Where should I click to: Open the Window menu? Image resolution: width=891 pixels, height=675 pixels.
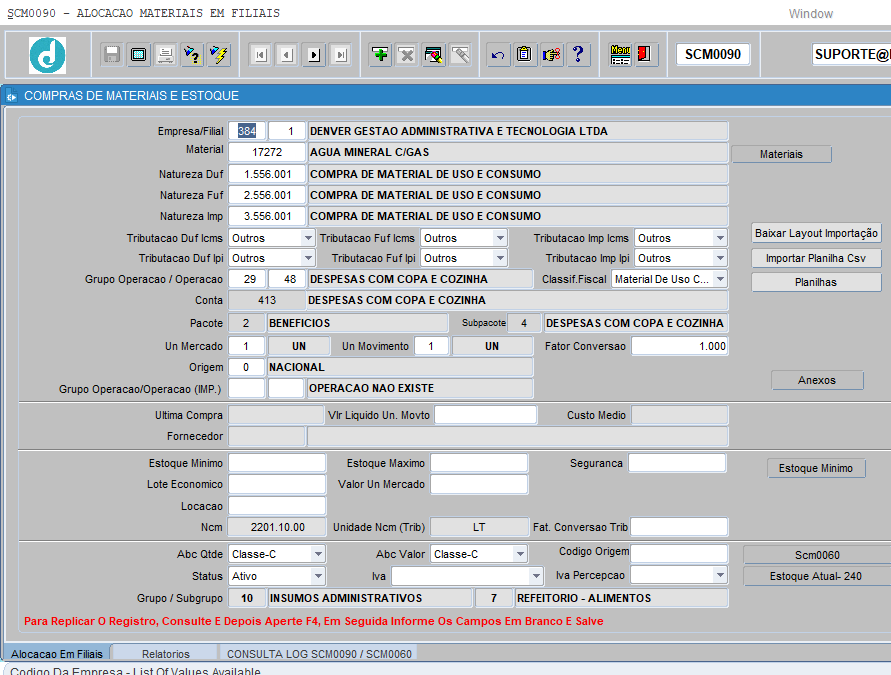(810, 14)
